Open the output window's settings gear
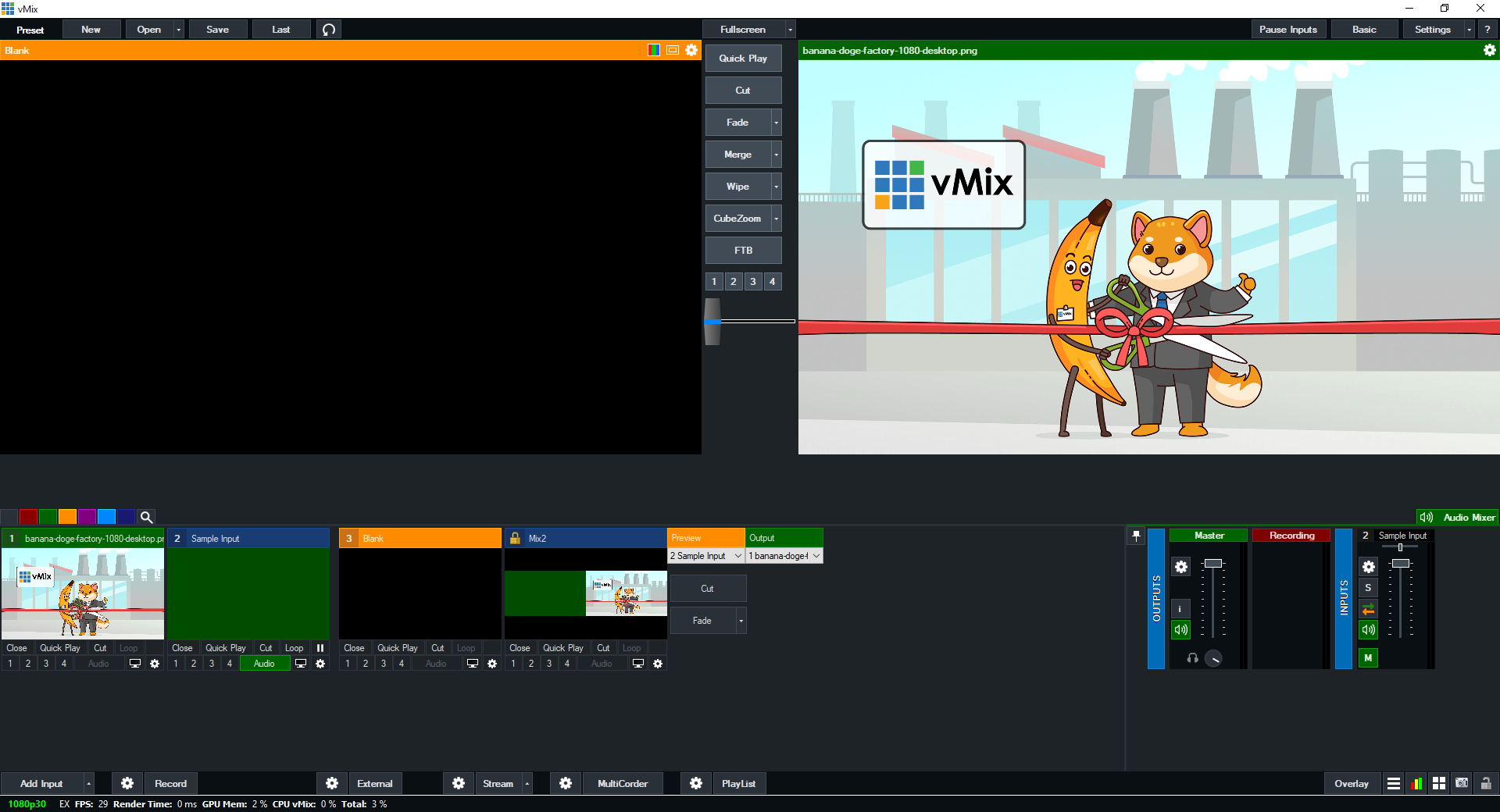1500x812 pixels. [1490, 50]
